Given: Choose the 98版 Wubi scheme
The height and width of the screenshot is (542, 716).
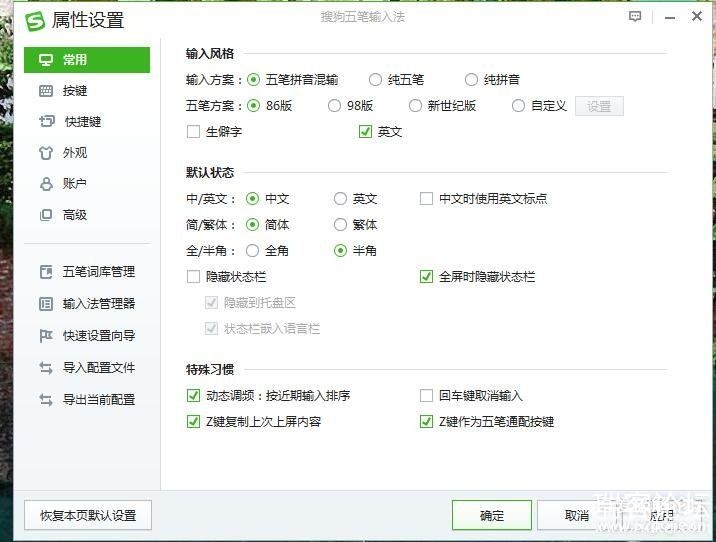Looking at the screenshot, I should click(334, 106).
